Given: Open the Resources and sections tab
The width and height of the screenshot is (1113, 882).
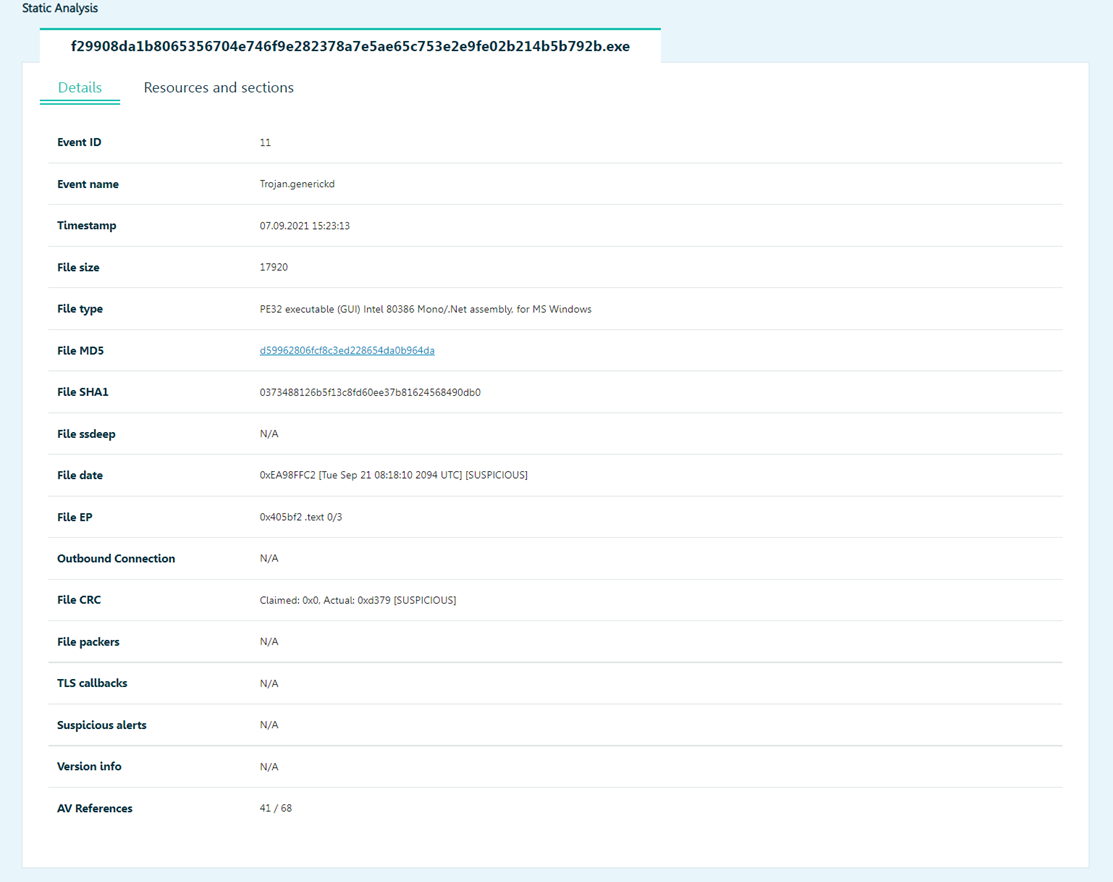Looking at the screenshot, I should click(218, 88).
